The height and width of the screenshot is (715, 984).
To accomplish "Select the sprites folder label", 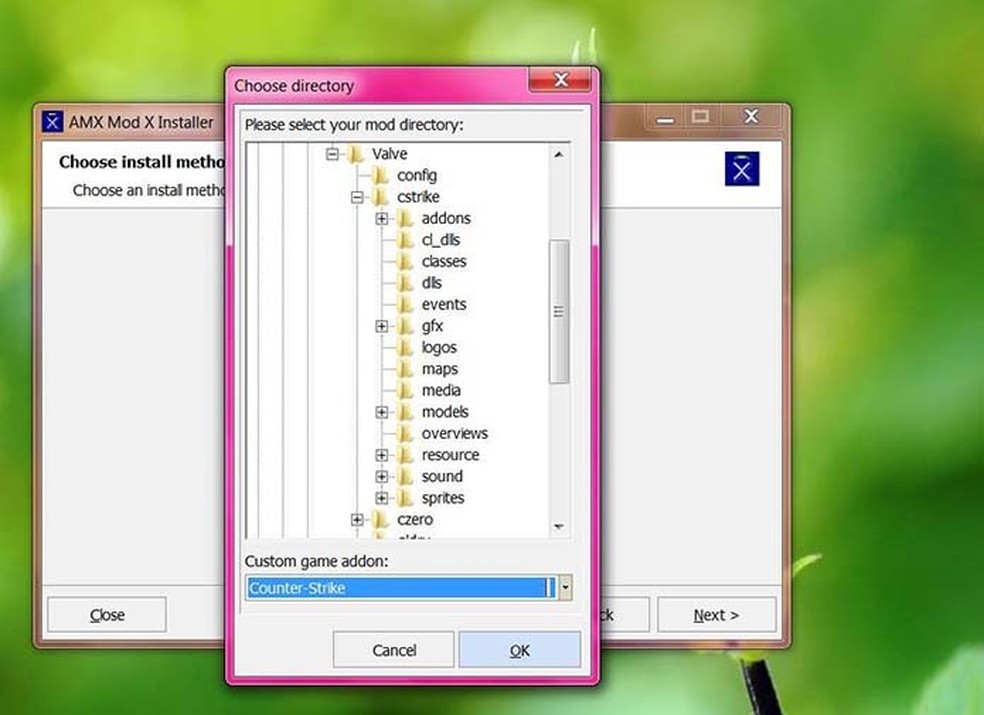I will [442, 498].
